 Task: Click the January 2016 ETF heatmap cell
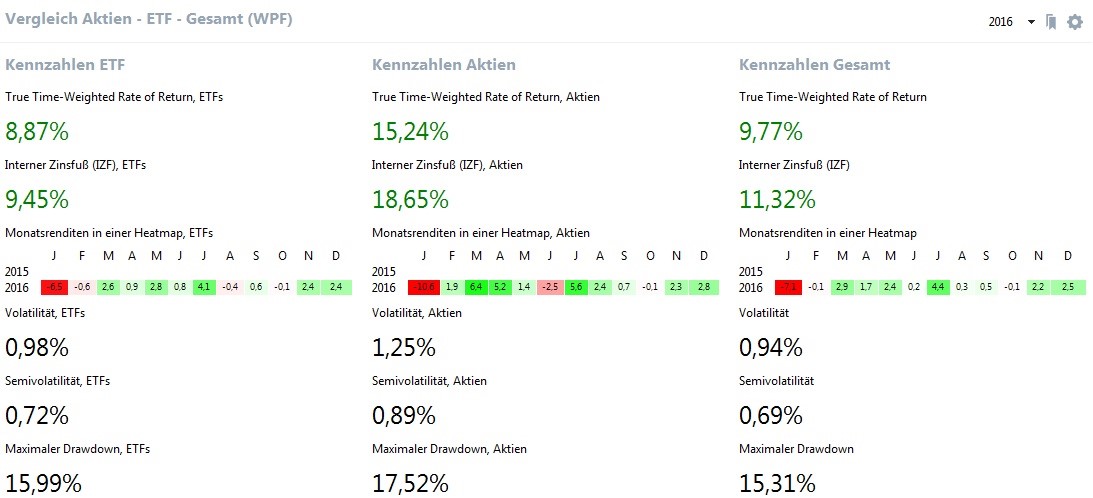pyautogui.click(x=54, y=288)
